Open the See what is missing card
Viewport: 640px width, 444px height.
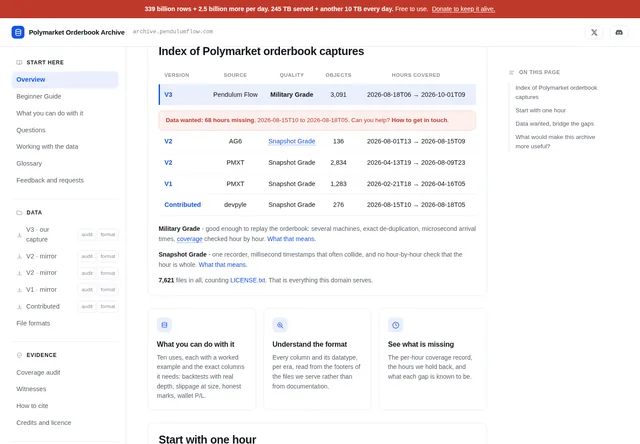[x=433, y=359]
